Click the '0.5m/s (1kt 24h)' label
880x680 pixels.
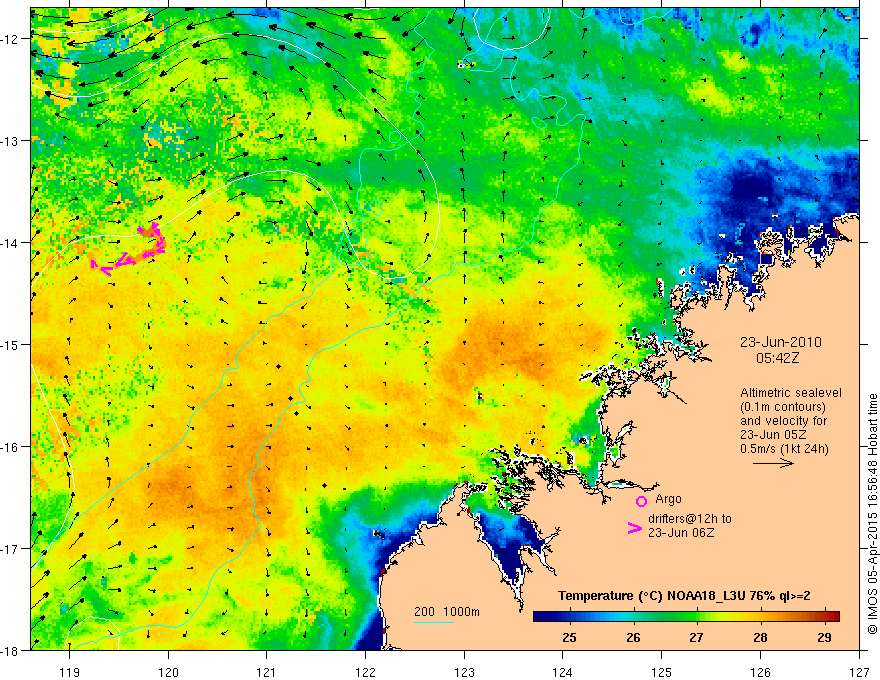click(x=784, y=448)
